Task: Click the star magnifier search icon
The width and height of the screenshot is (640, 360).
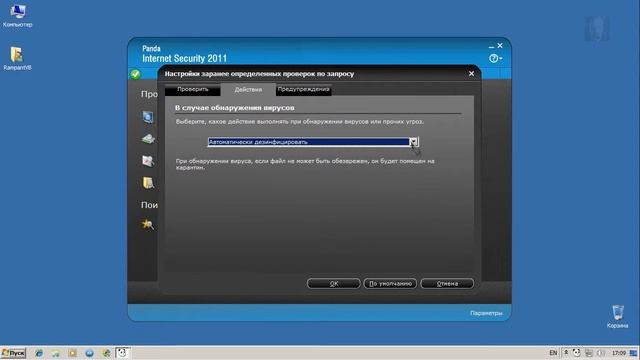Action: (x=147, y=224)
